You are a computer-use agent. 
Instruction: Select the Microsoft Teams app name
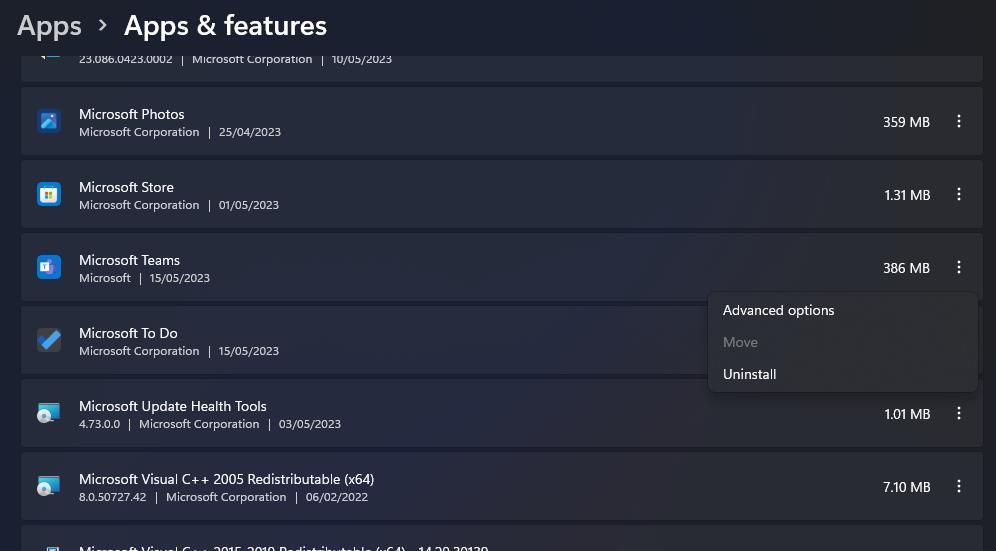pos(130,261)
